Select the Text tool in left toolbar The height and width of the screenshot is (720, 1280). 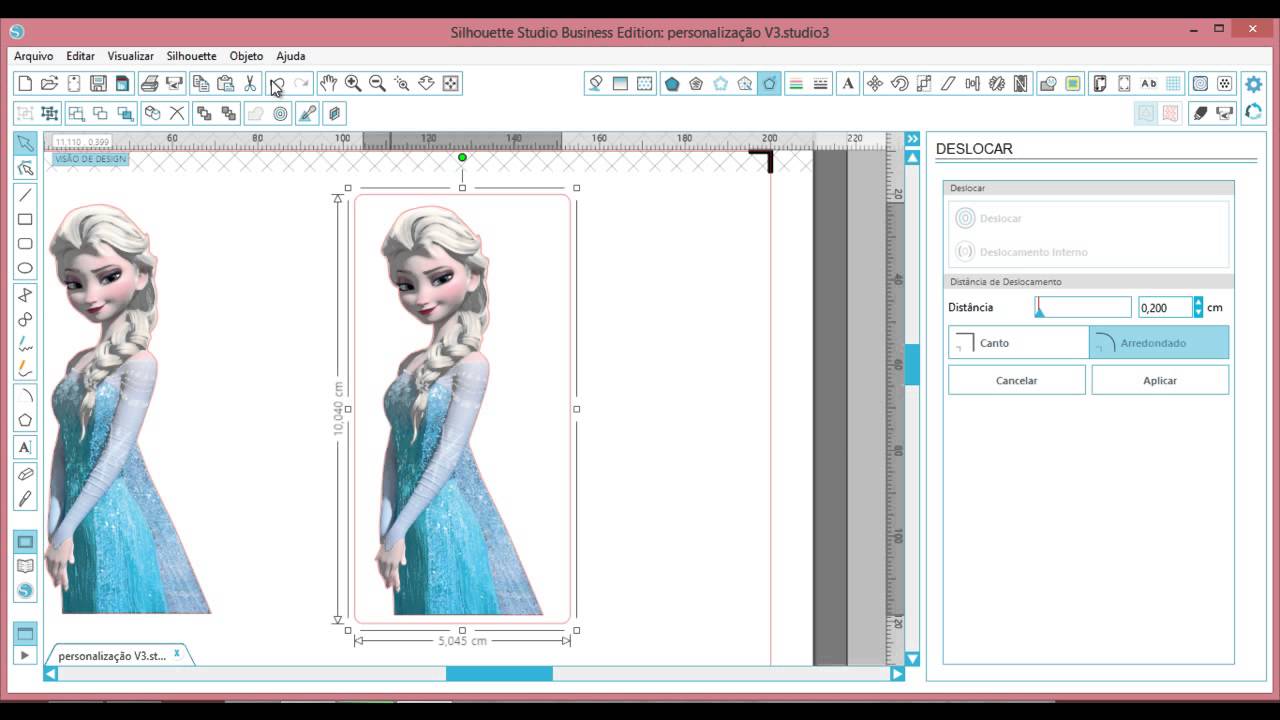point(25,447)
